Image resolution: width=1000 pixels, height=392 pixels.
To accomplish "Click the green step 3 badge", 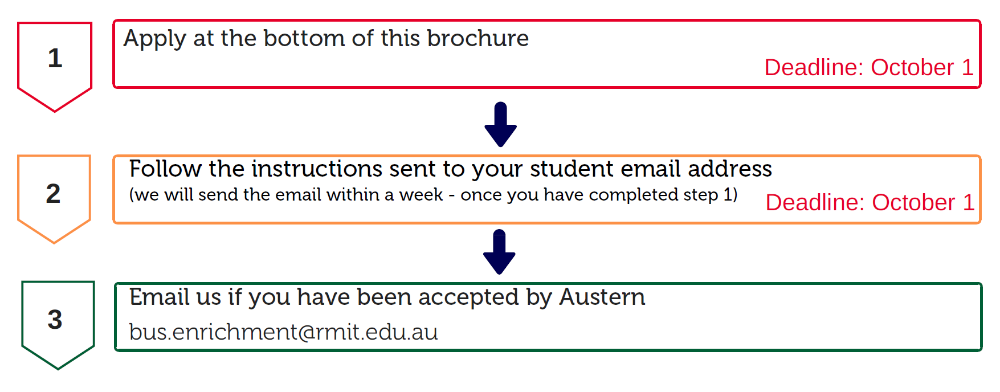I will tap(57, 325).
